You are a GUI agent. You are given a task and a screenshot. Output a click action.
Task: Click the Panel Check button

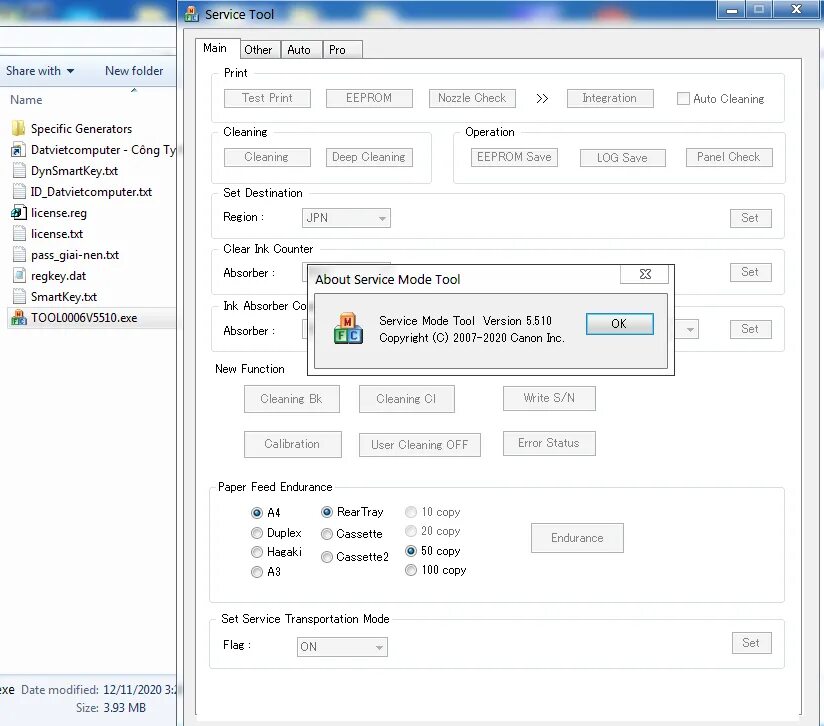(729, 157)
